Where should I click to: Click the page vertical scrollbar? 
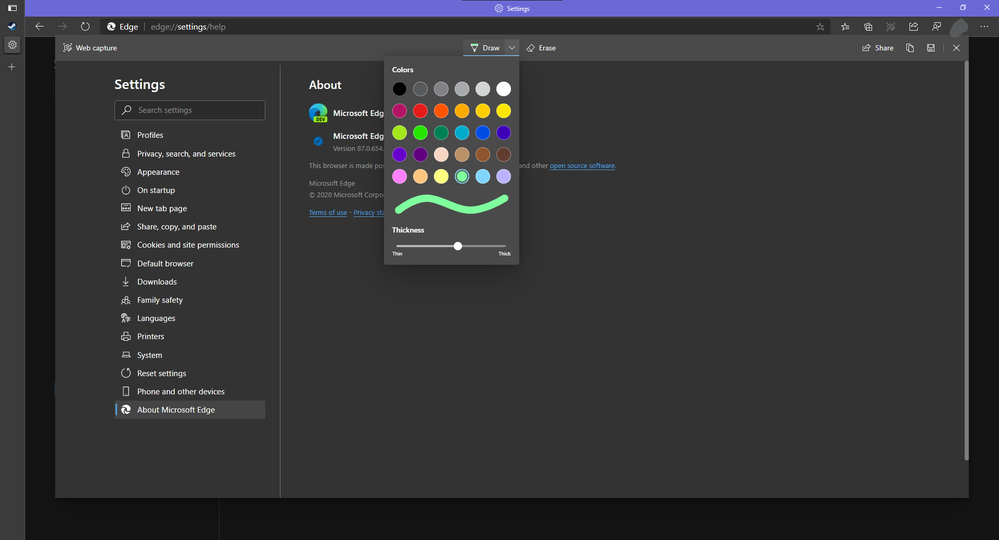point(966,260)
